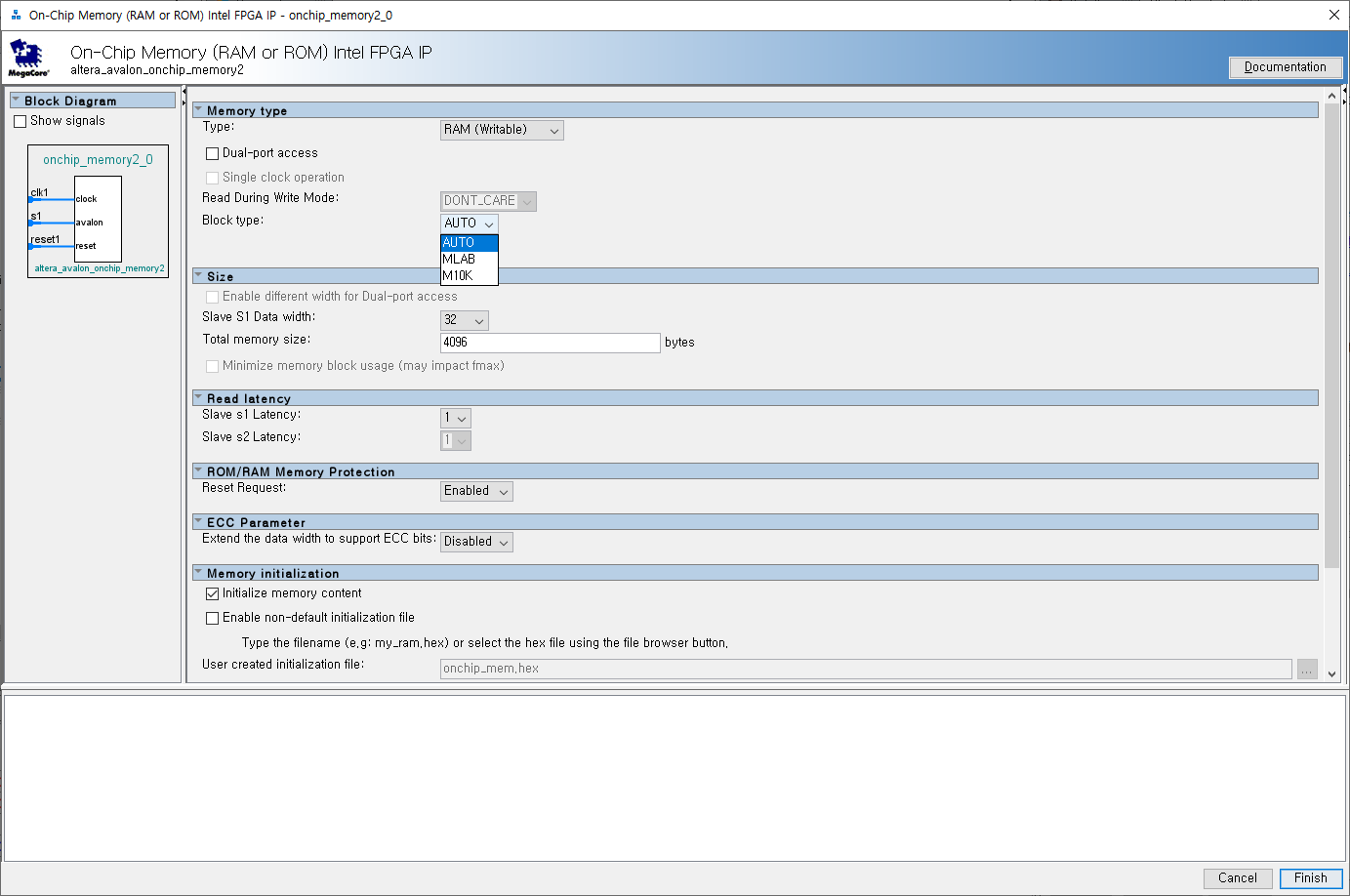Collapse the Memory type section

click(198, 110)
